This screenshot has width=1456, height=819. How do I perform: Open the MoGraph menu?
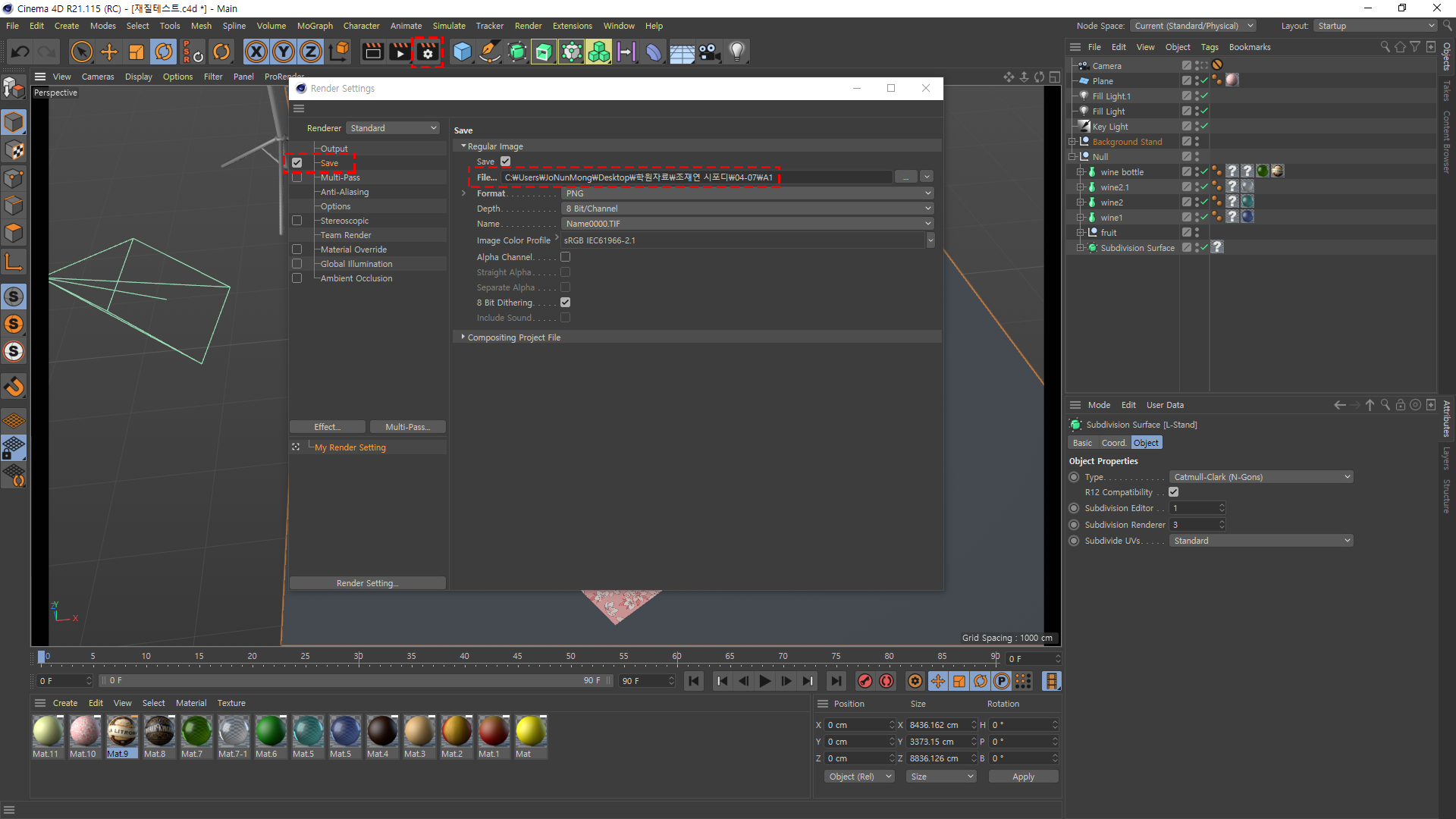coord(314,26)
